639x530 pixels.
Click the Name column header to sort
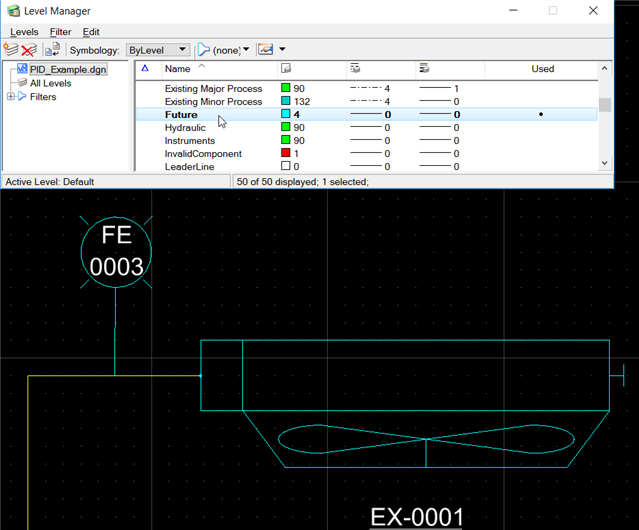pos(177,69)
